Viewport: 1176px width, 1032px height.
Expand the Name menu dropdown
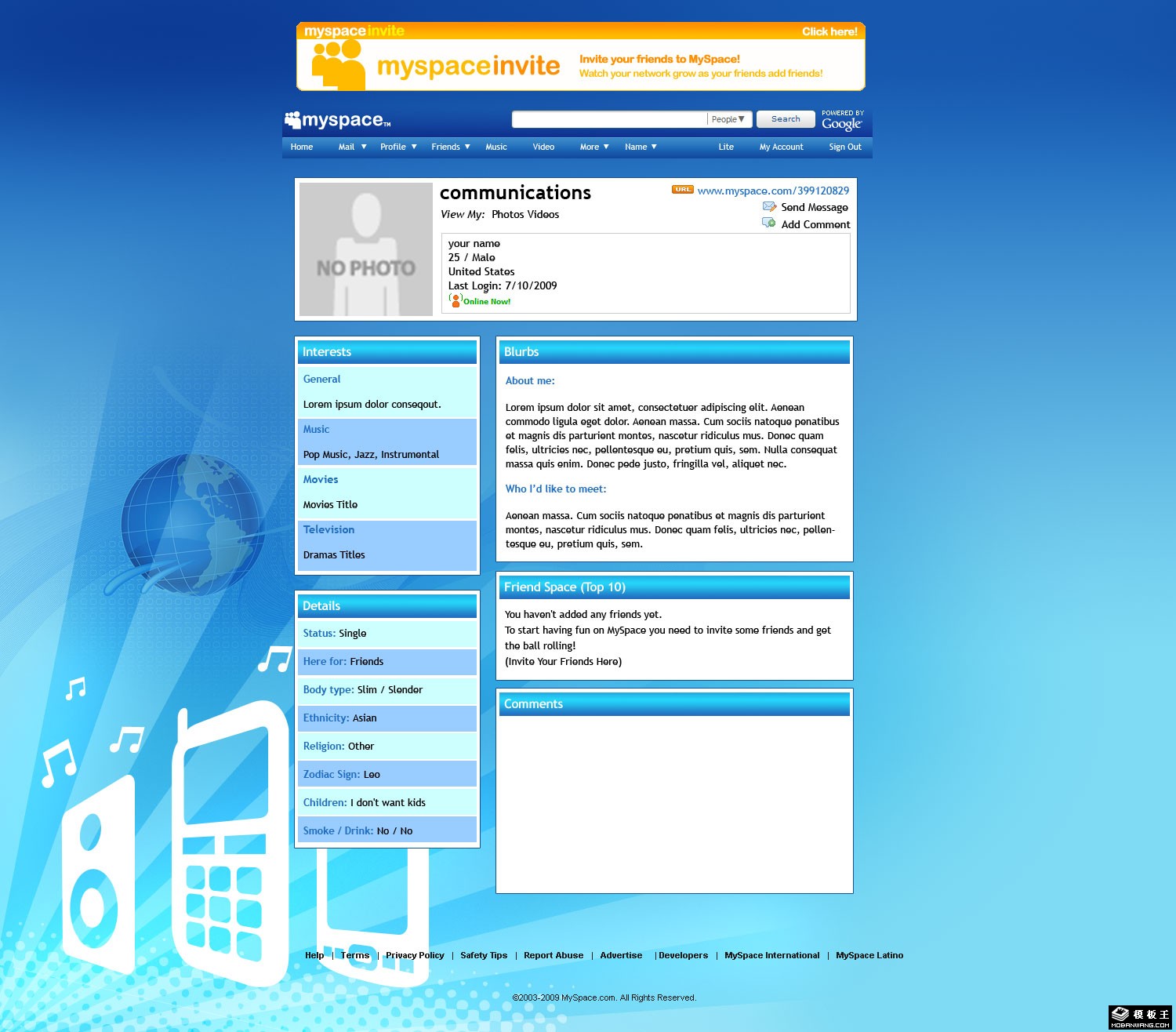click(654, 147)
